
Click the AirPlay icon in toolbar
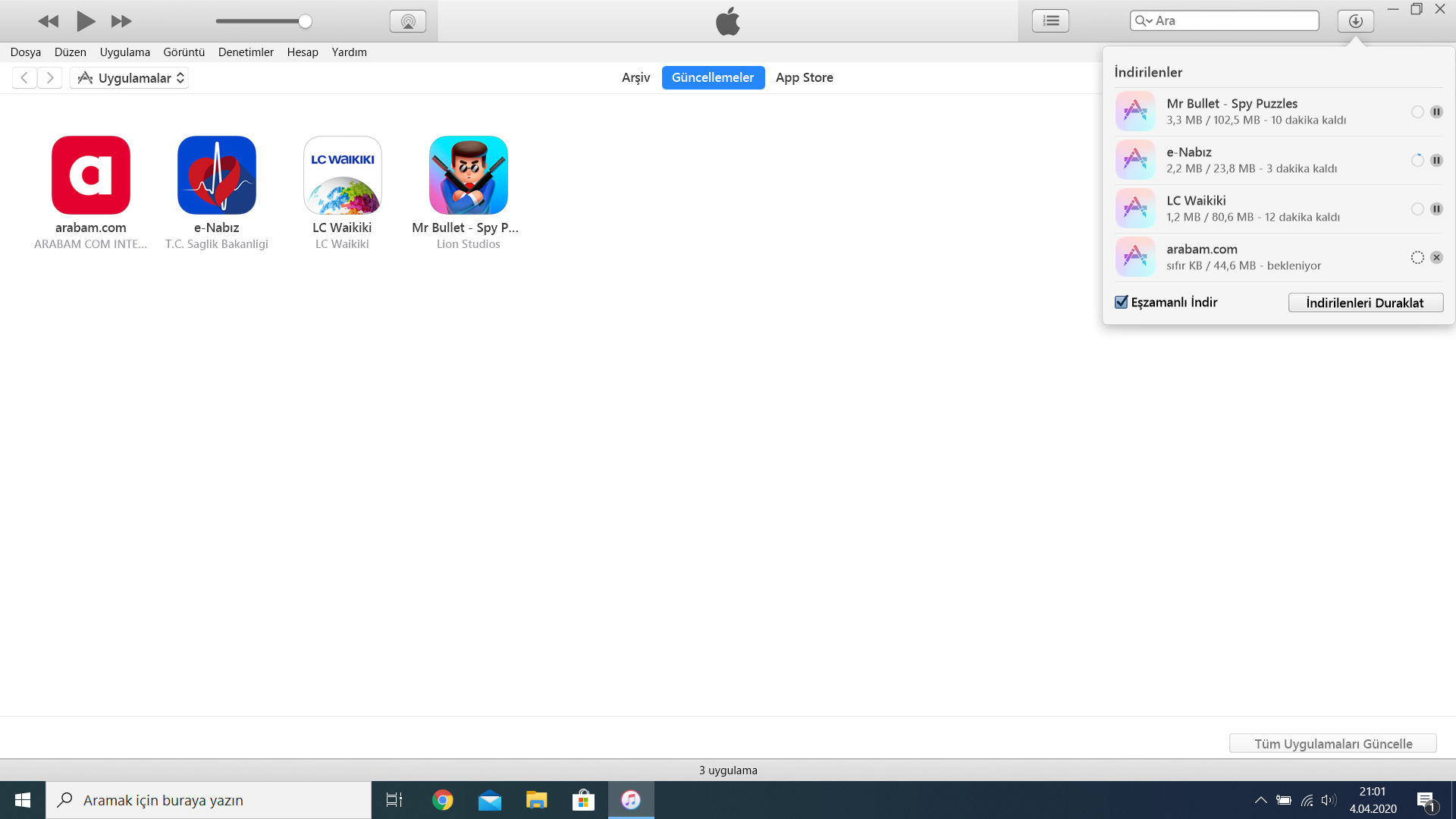pyautogui.click(x=408, y=21)
